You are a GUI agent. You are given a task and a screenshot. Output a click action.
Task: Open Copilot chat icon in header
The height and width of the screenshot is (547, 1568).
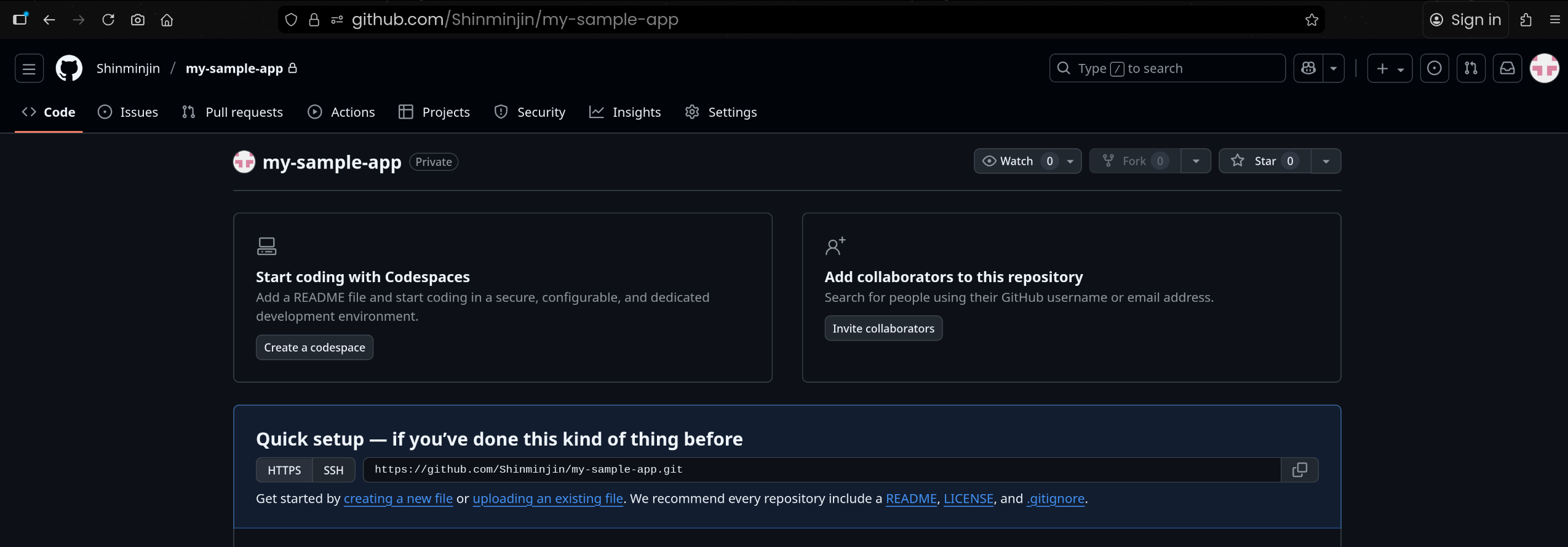(x=1308, y=68)
